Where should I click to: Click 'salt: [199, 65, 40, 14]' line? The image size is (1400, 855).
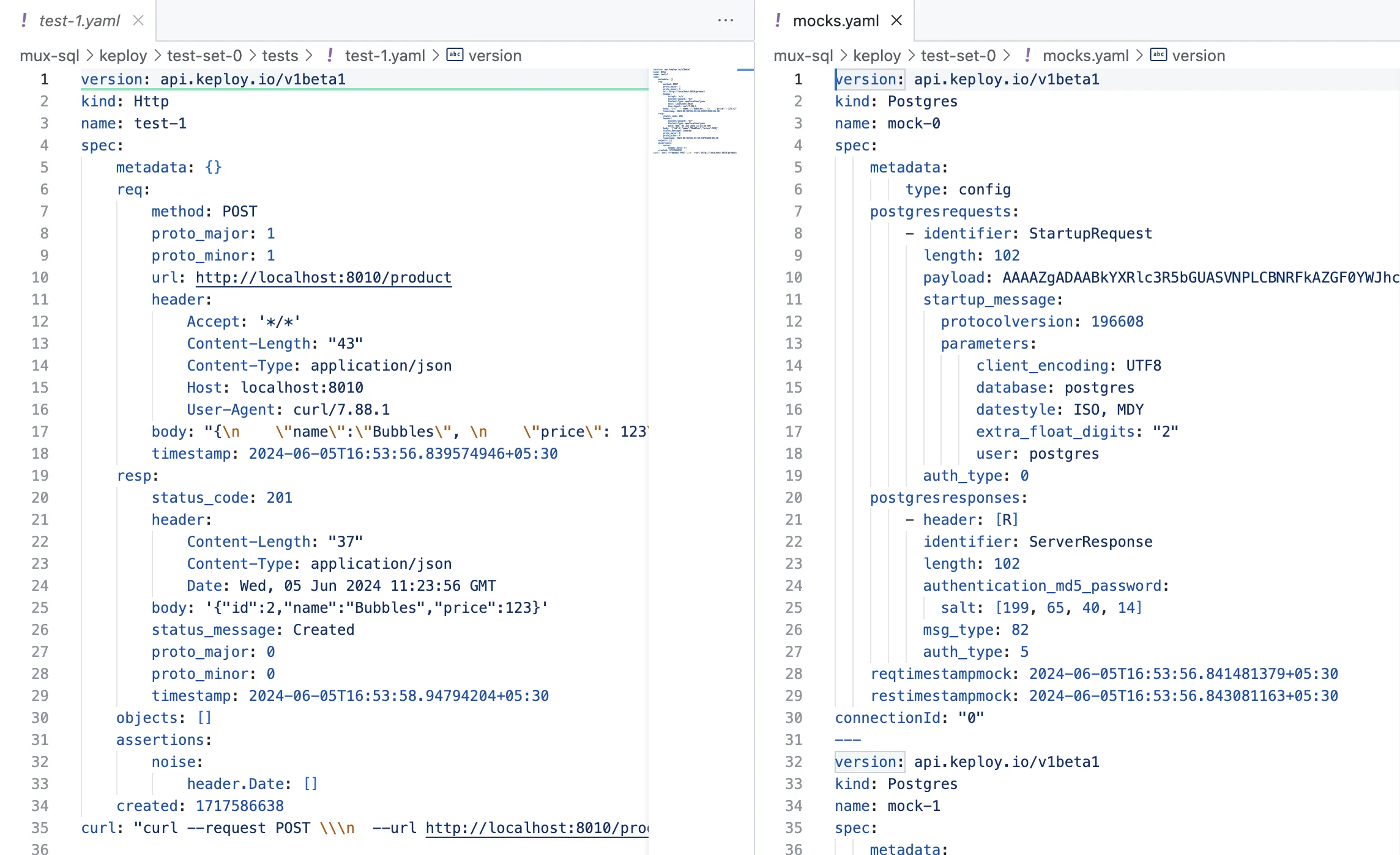(x=1041, y=608)
